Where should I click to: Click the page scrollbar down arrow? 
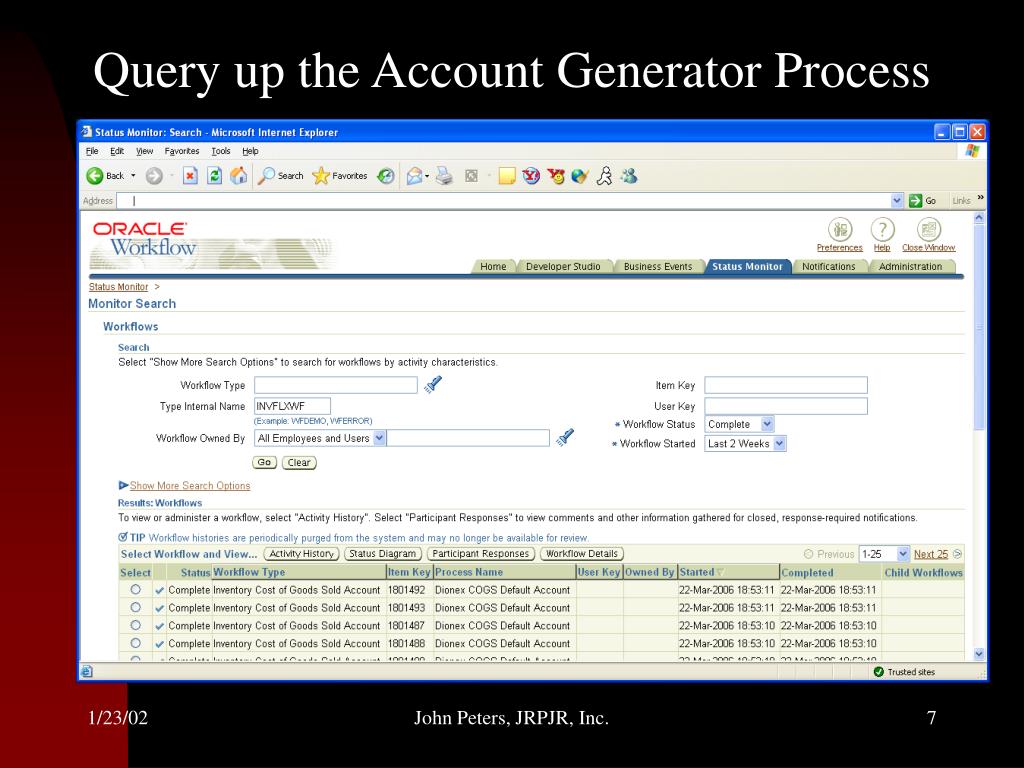pos(979,654)
